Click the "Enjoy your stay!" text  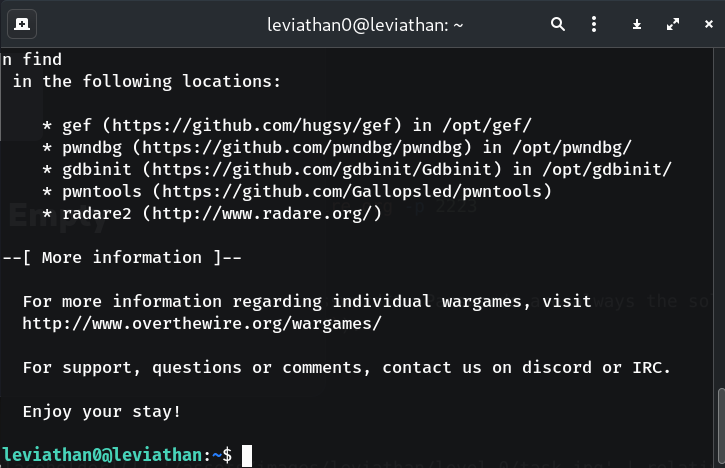pyautogui.click(x=102, y=412)
